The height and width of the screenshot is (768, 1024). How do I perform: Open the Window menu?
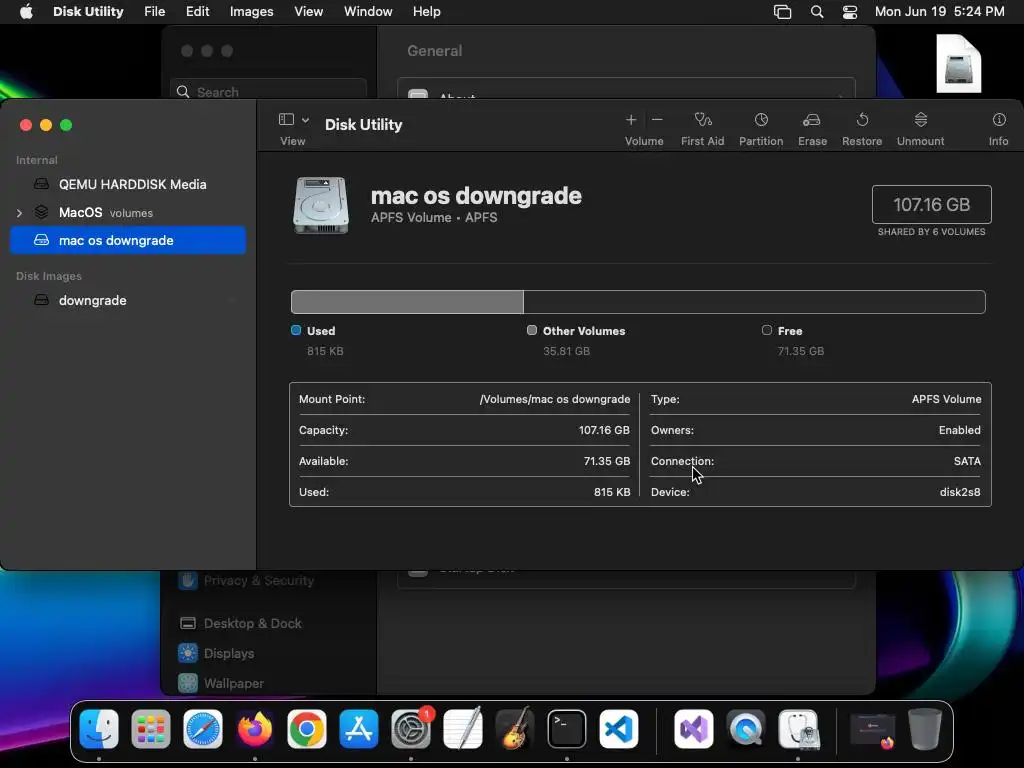(x=368, y=12)
